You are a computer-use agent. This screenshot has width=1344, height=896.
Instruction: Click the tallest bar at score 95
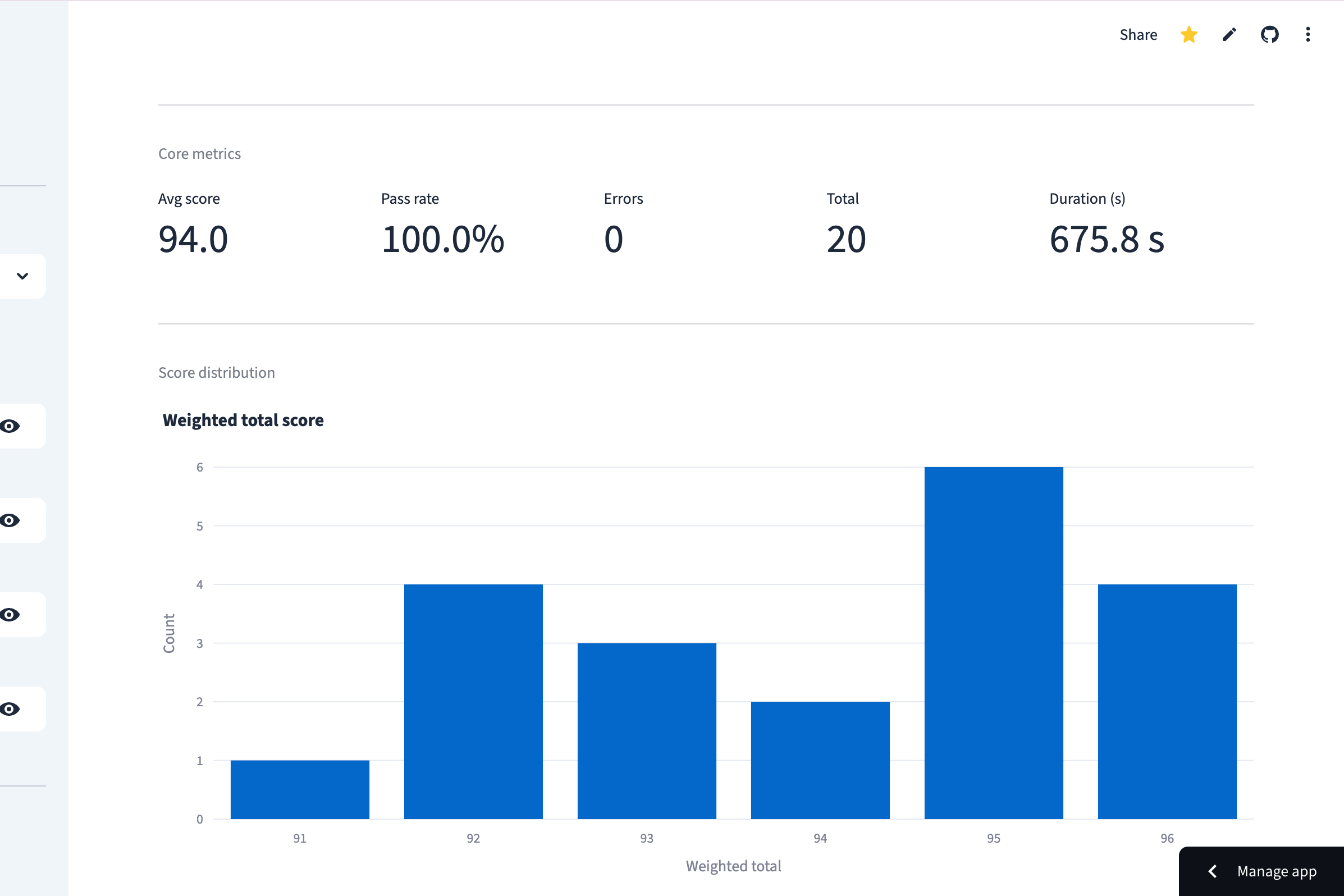(994, 643)
